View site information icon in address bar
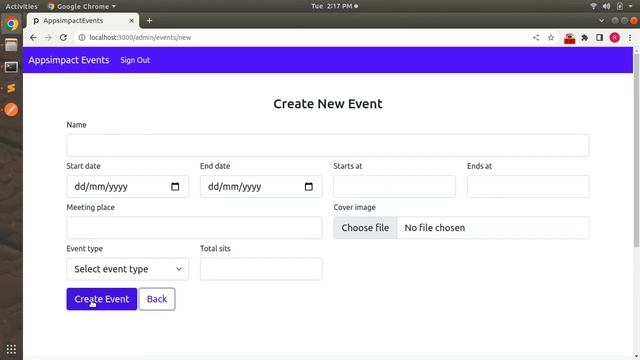The width and height of the screenshot is (640, 360). pos(82,38)
